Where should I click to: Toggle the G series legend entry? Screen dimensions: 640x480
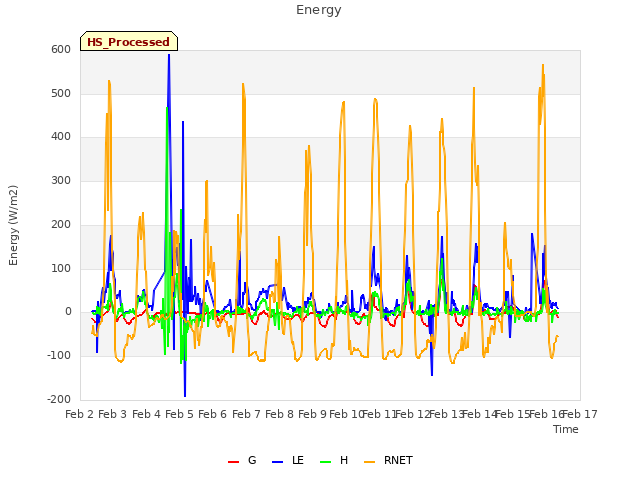pos(242,460)
